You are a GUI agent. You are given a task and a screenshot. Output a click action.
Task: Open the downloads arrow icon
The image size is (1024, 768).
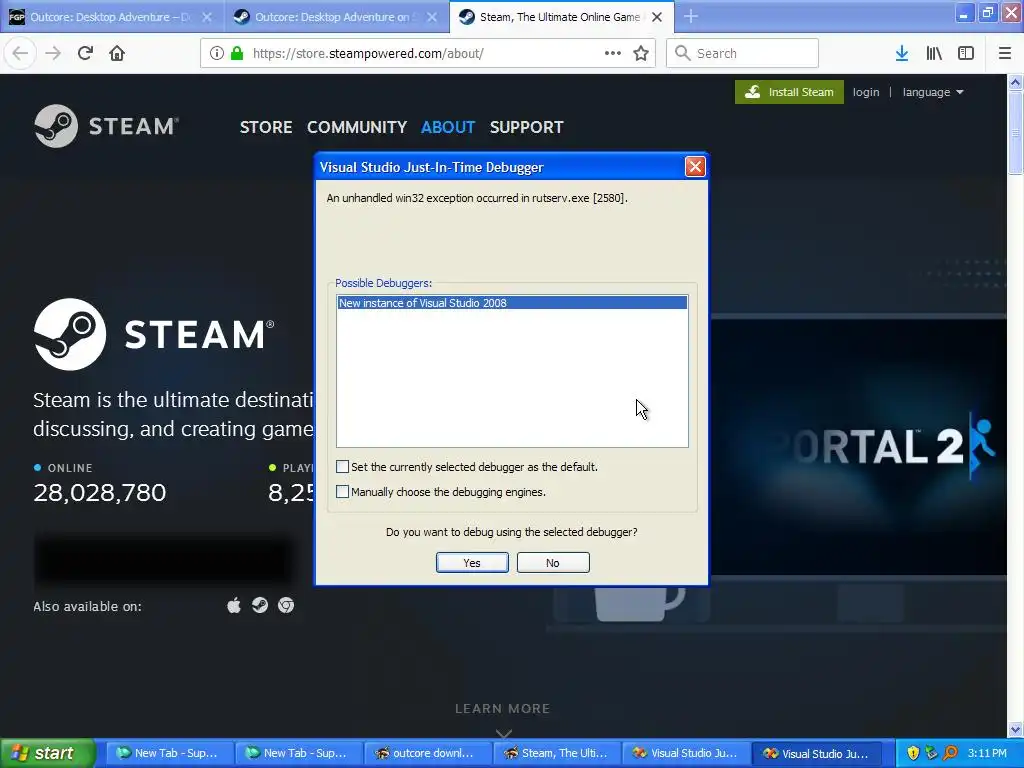pos(902,54)
